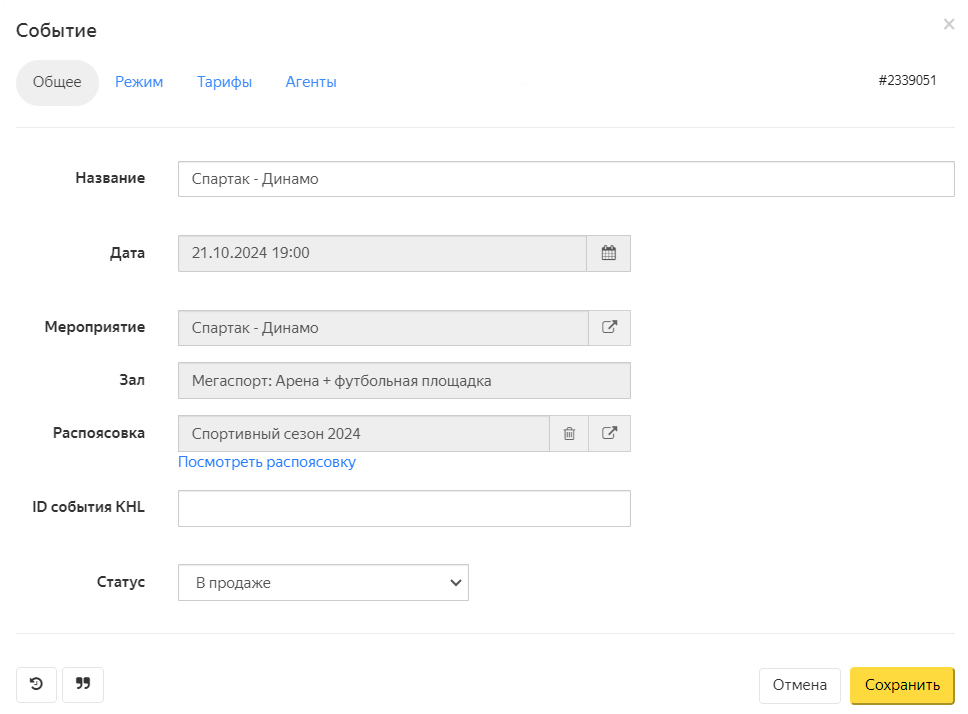Open the Тарифы tab
Screen dimensions: 968x714
point(224,82)
